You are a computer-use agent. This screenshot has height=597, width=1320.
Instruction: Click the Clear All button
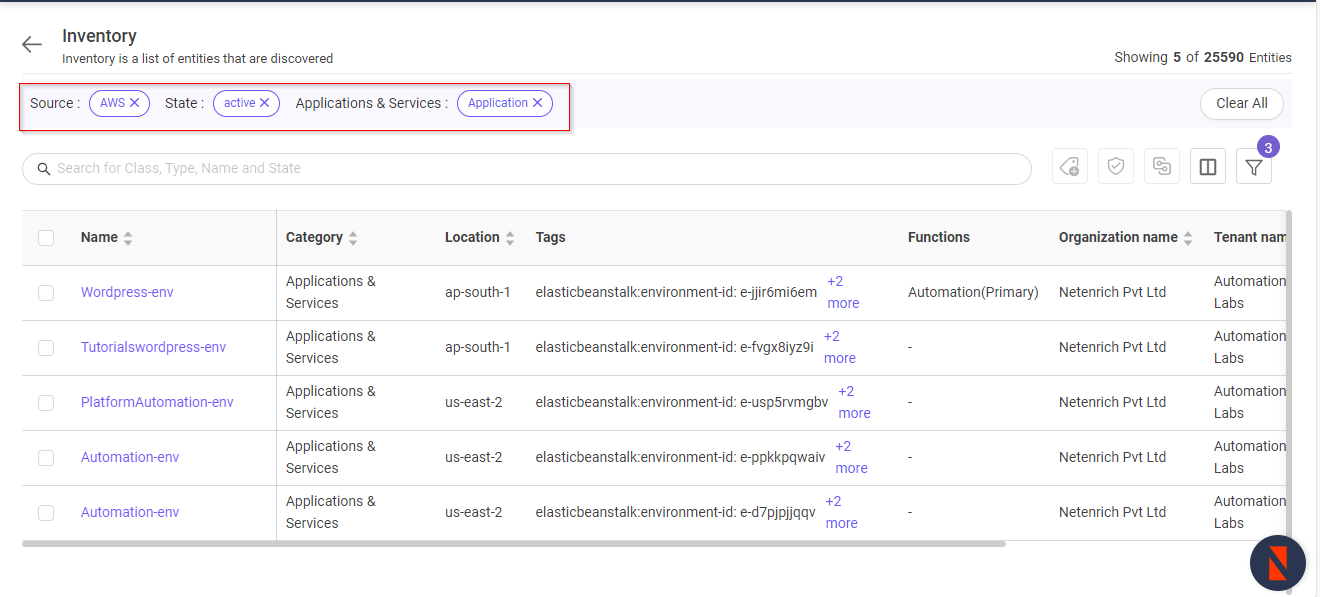tap(1241, 103)
